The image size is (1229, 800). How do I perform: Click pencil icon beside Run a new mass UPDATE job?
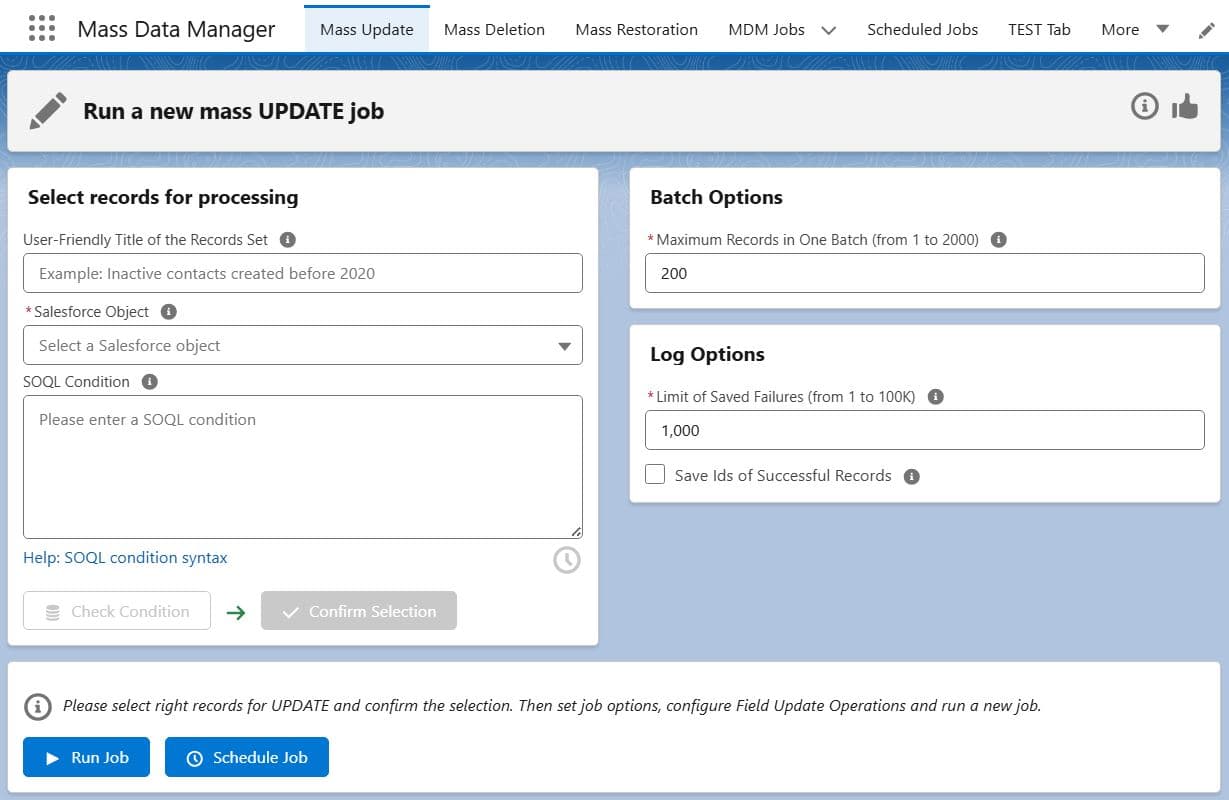click(x=48, y=110)
